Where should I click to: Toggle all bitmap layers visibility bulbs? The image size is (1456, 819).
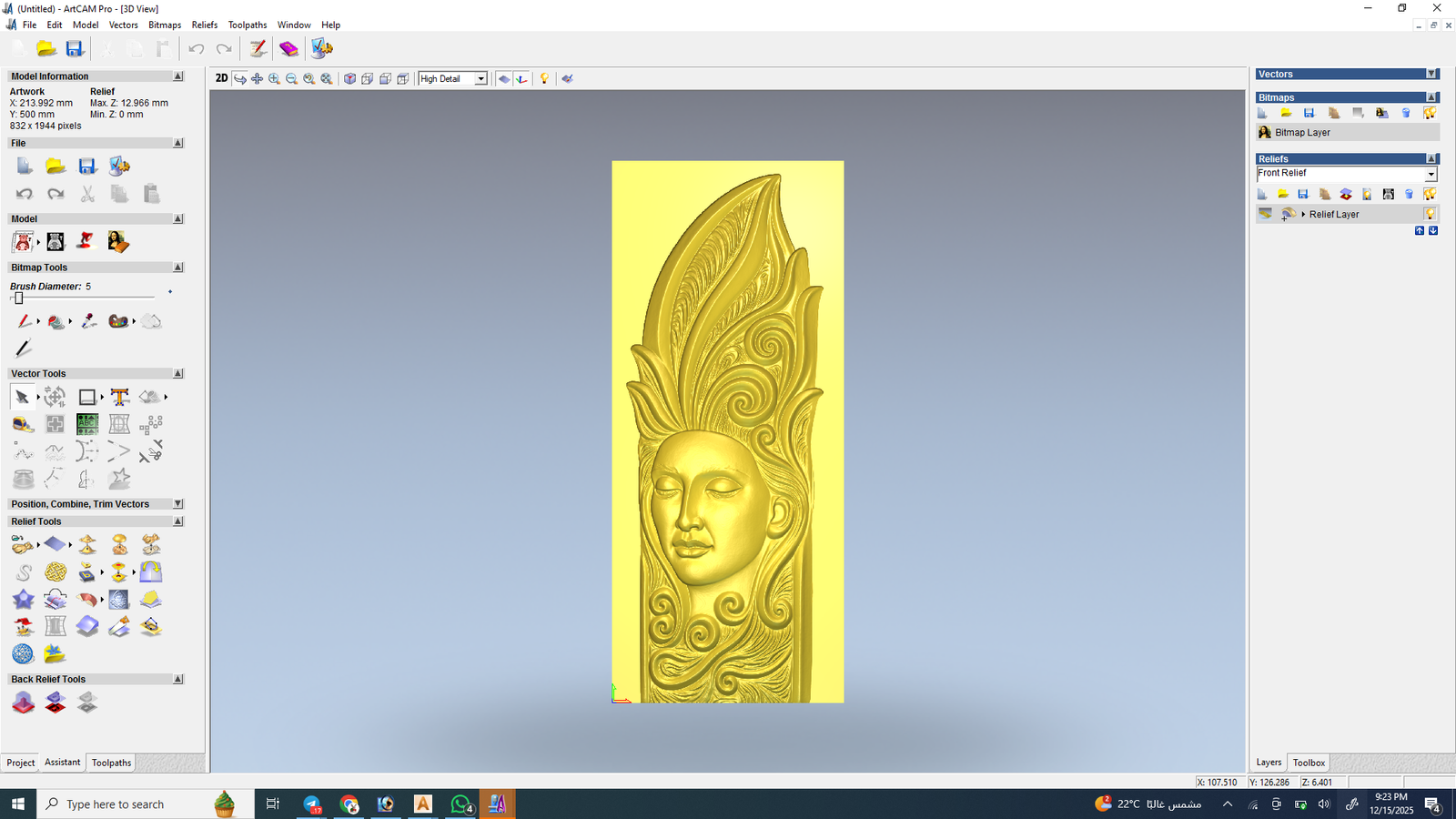[x=1430, y=113]
